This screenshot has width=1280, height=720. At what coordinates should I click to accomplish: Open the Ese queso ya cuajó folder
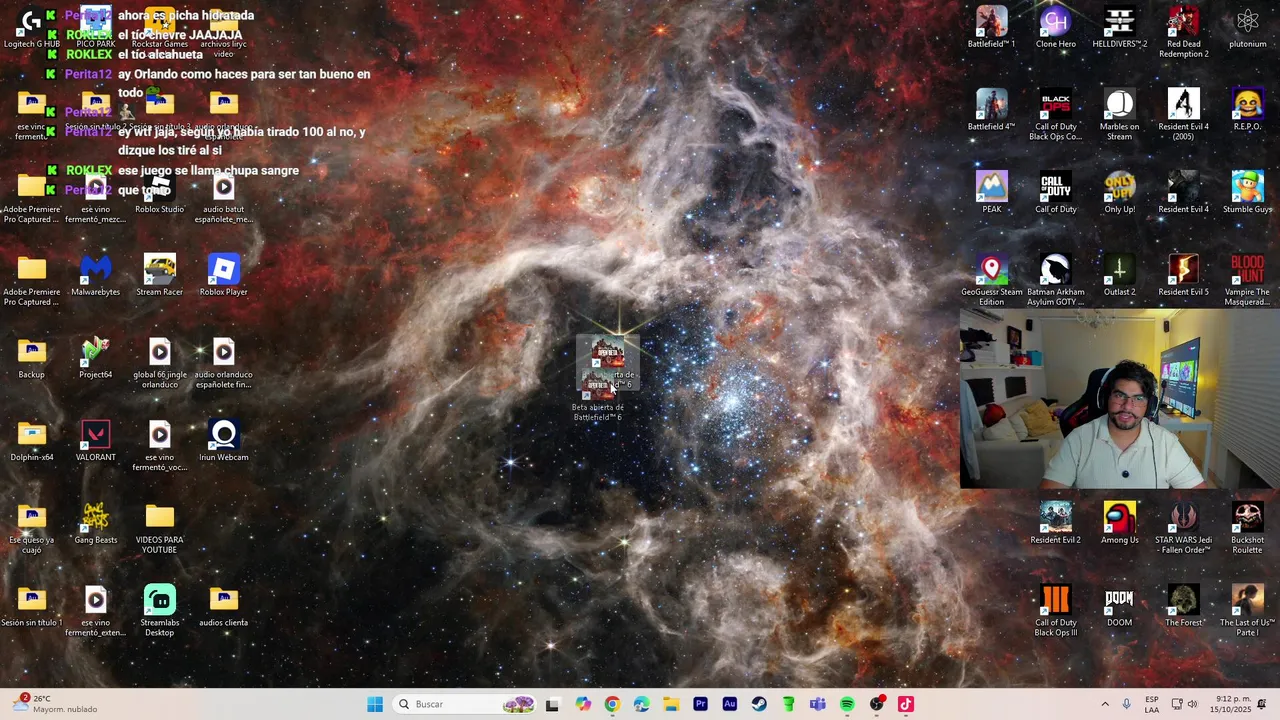click(x=31, y=529)
